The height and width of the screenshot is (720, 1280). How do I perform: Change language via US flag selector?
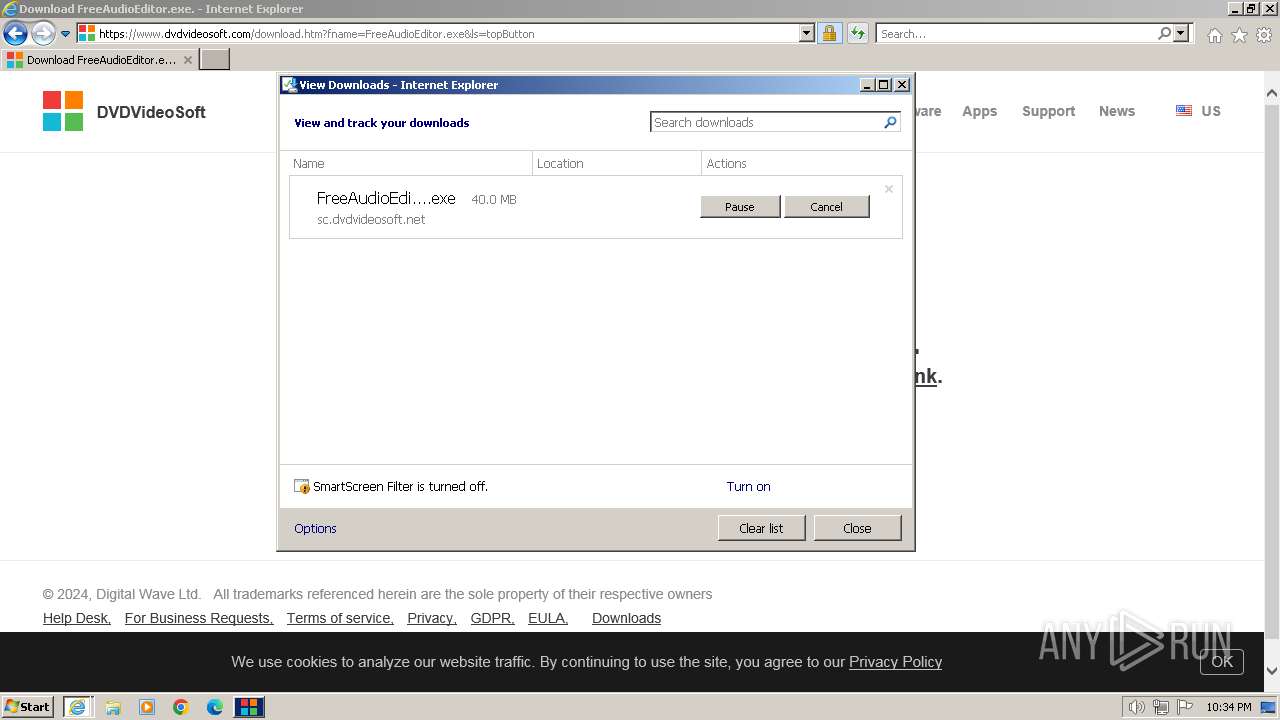tap(1198, 111)
